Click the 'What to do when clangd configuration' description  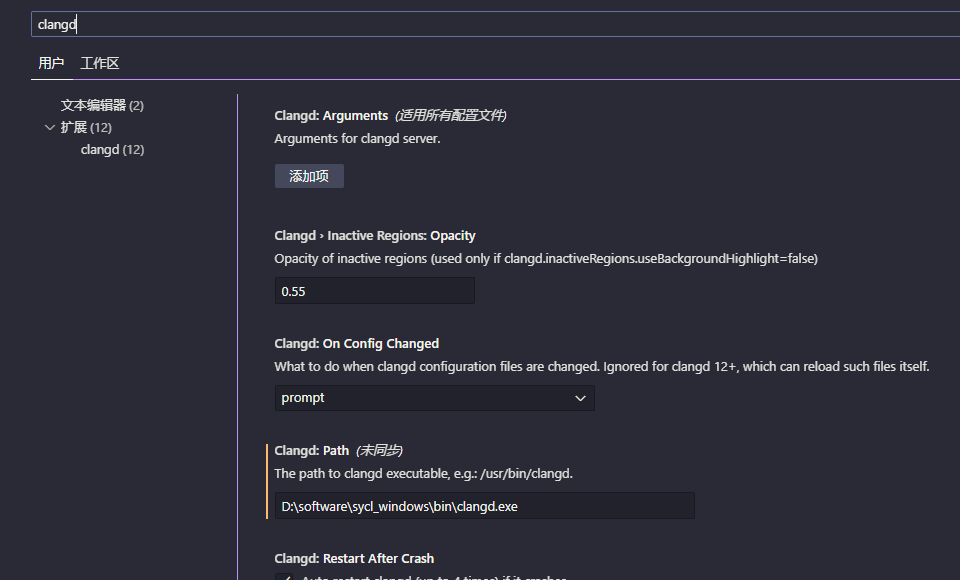coord(602,367)
